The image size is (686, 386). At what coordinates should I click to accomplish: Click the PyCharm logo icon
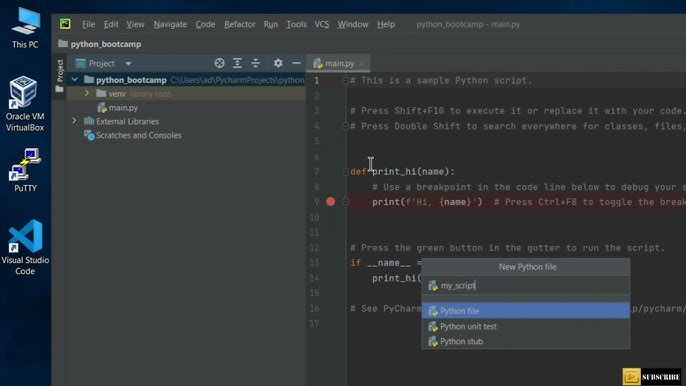click(x=65, y=24)
